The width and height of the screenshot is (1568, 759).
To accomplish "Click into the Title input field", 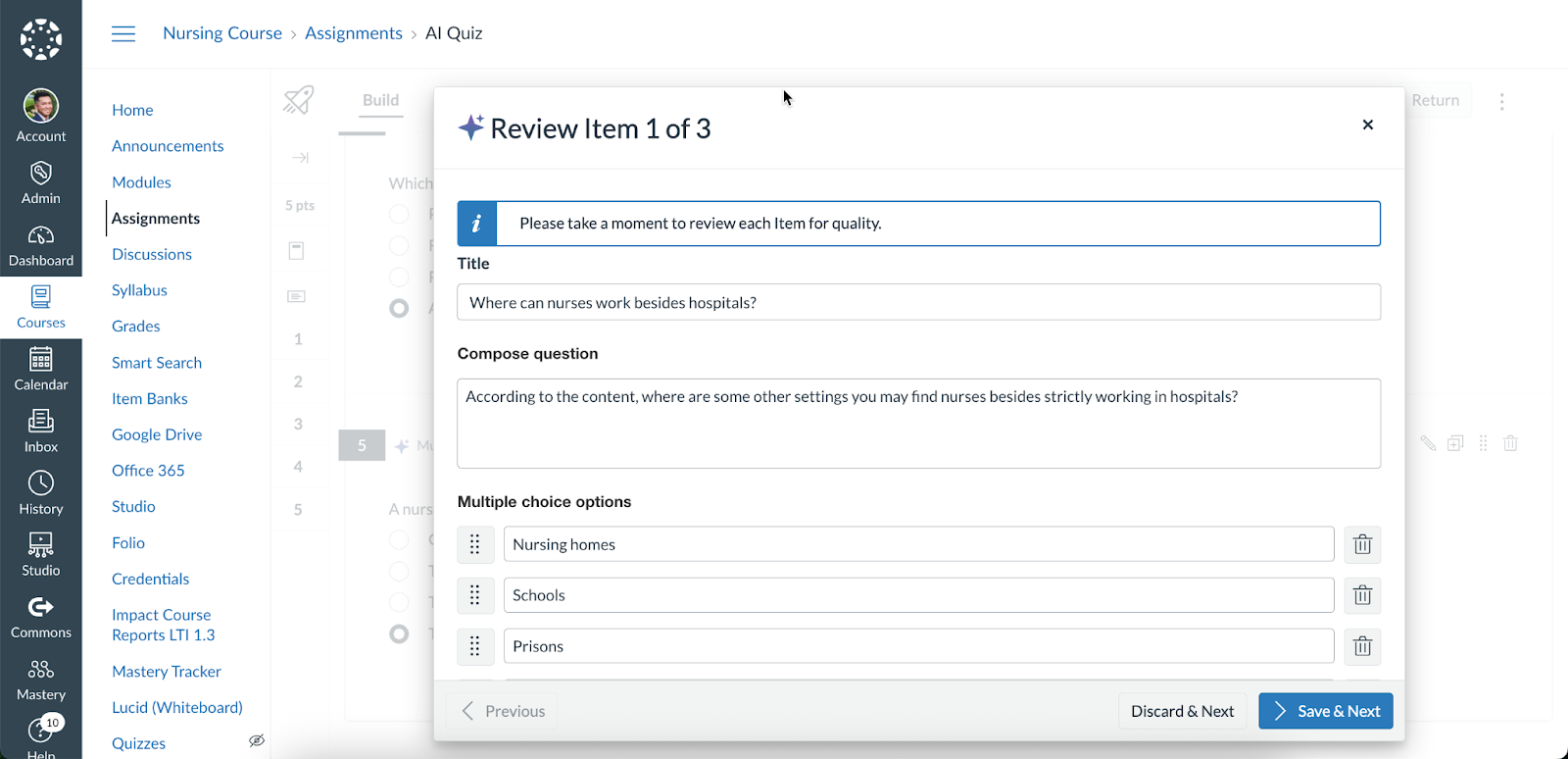I will [x=918, y=303].
